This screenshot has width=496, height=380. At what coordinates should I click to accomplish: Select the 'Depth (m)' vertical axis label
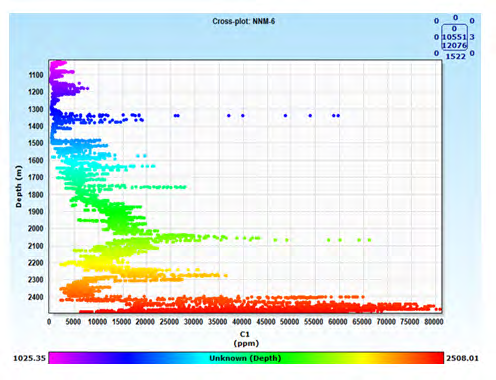pos(18,186)
